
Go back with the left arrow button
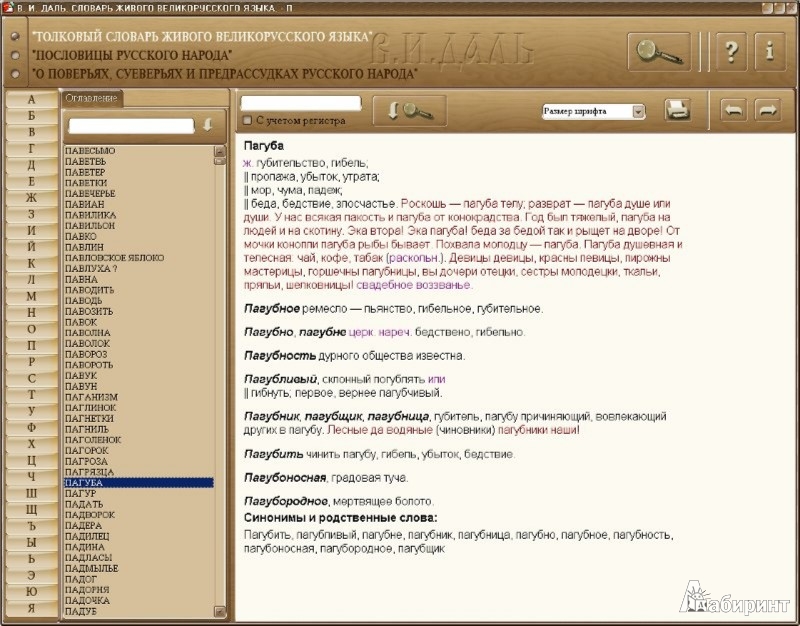[x=733, y=110]
